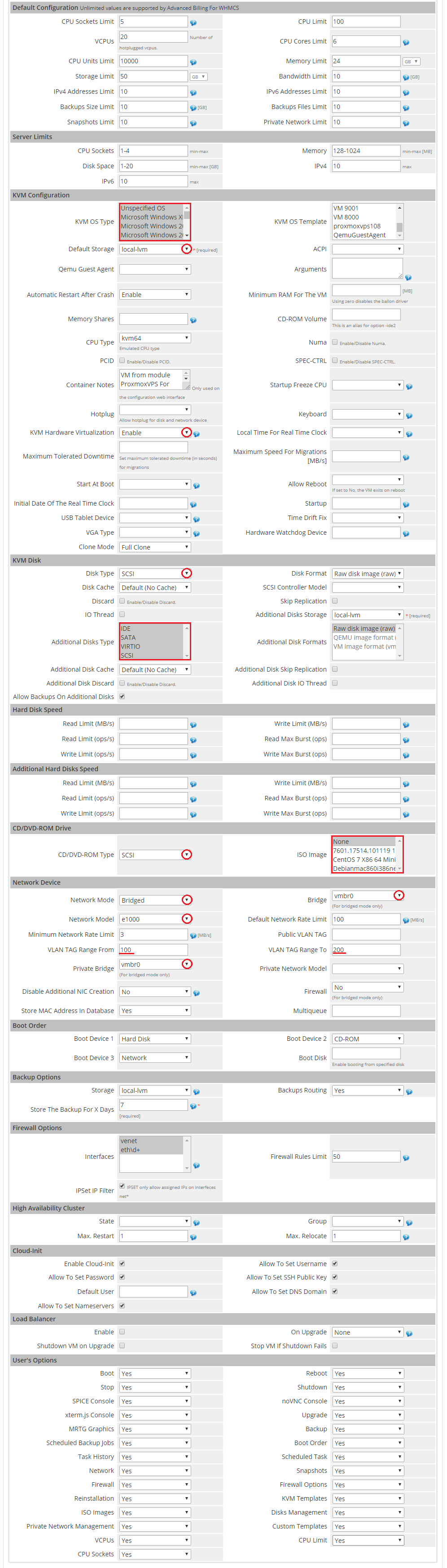Click help icon next to Keyboard dropdown
The height and width of the screenshot is (1568, 447).
pos(409,416)
